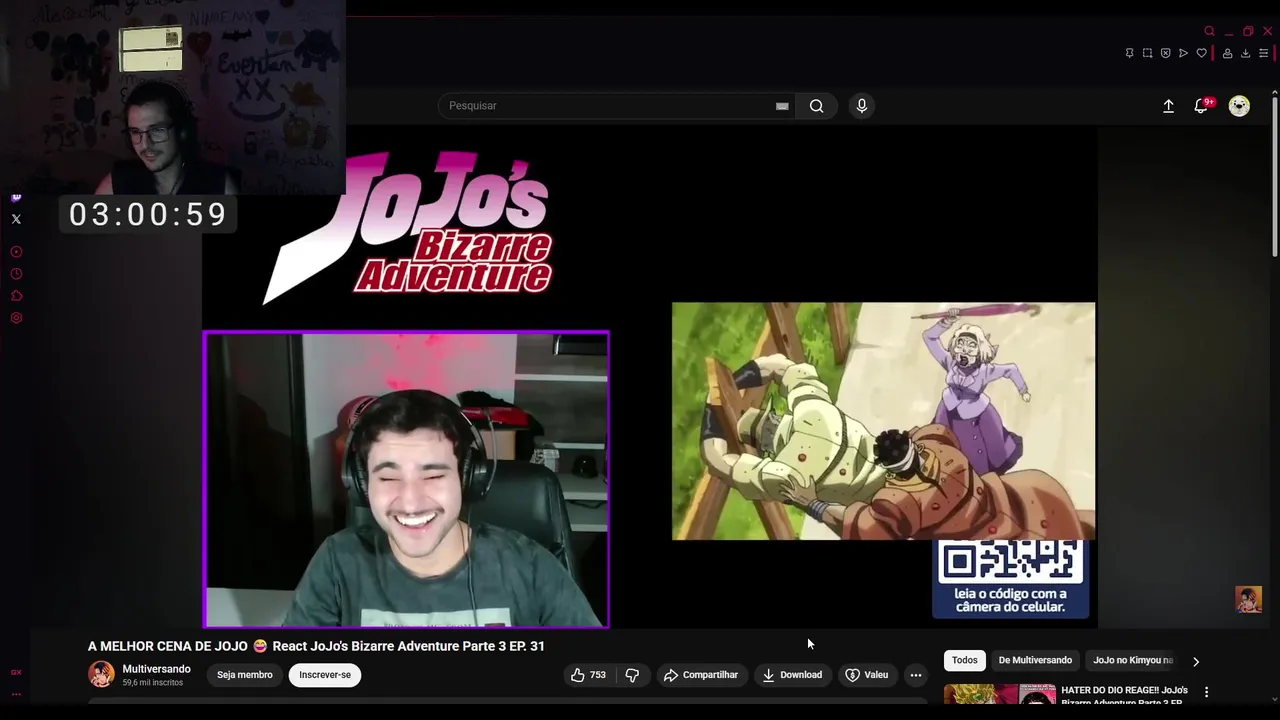The height and width of the screenshot is (720, 1280).
Task: Select the Todos filter chip
Action: click(x=965, y=660)
